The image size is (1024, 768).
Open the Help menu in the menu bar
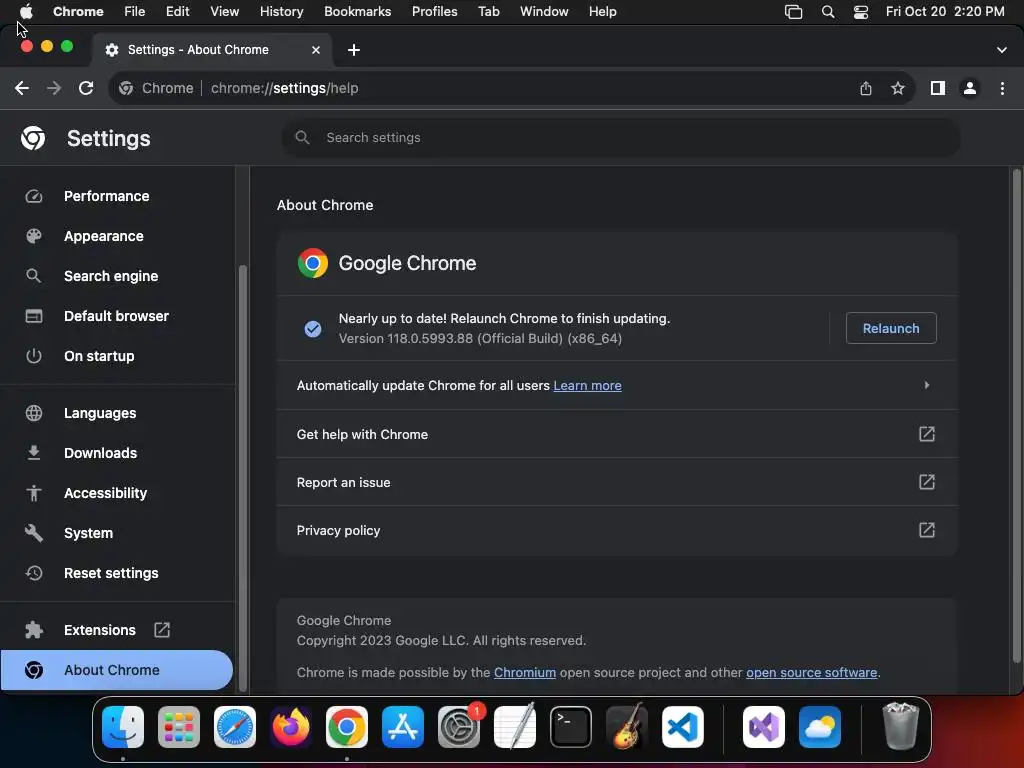point(602,12)
